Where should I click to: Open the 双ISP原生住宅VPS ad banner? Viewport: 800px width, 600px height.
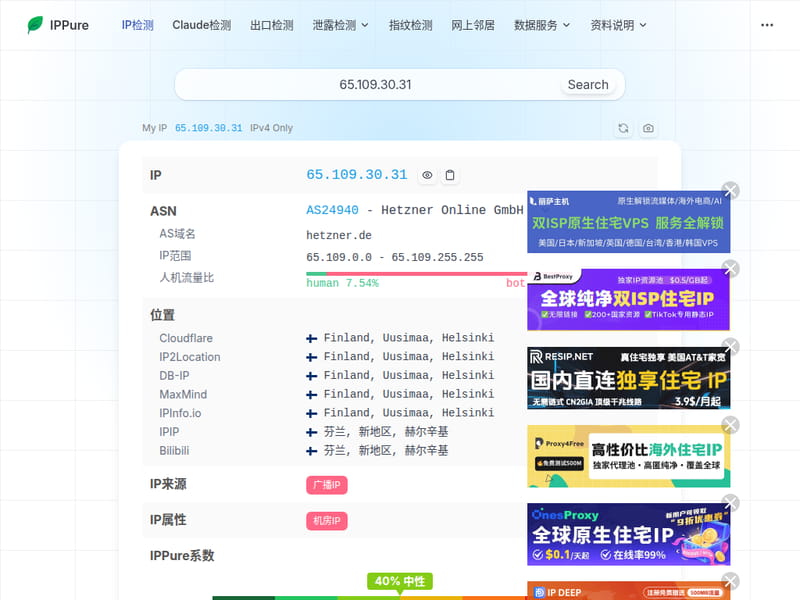click(629, 222)
